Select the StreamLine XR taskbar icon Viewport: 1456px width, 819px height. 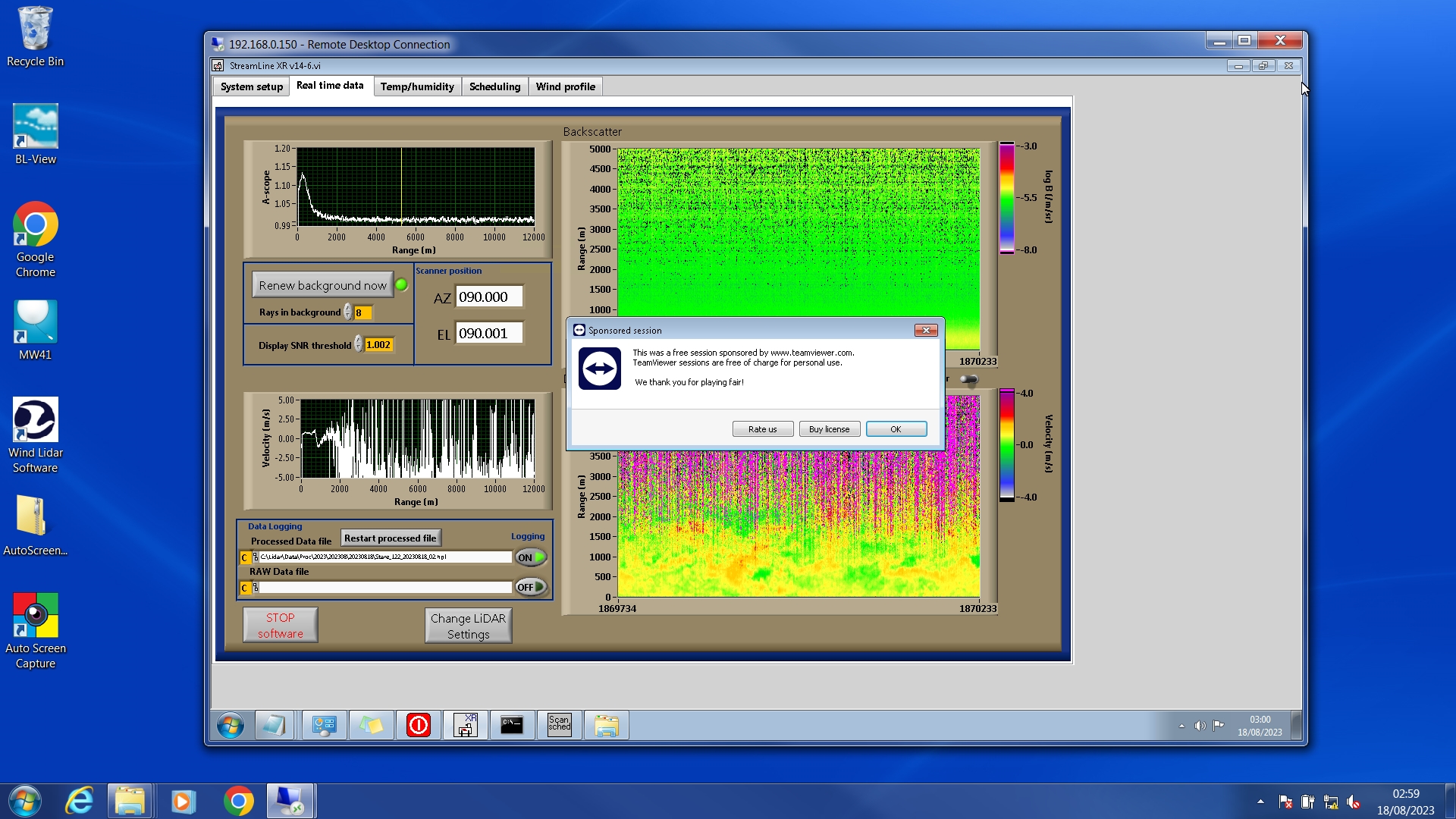(465, 725)
